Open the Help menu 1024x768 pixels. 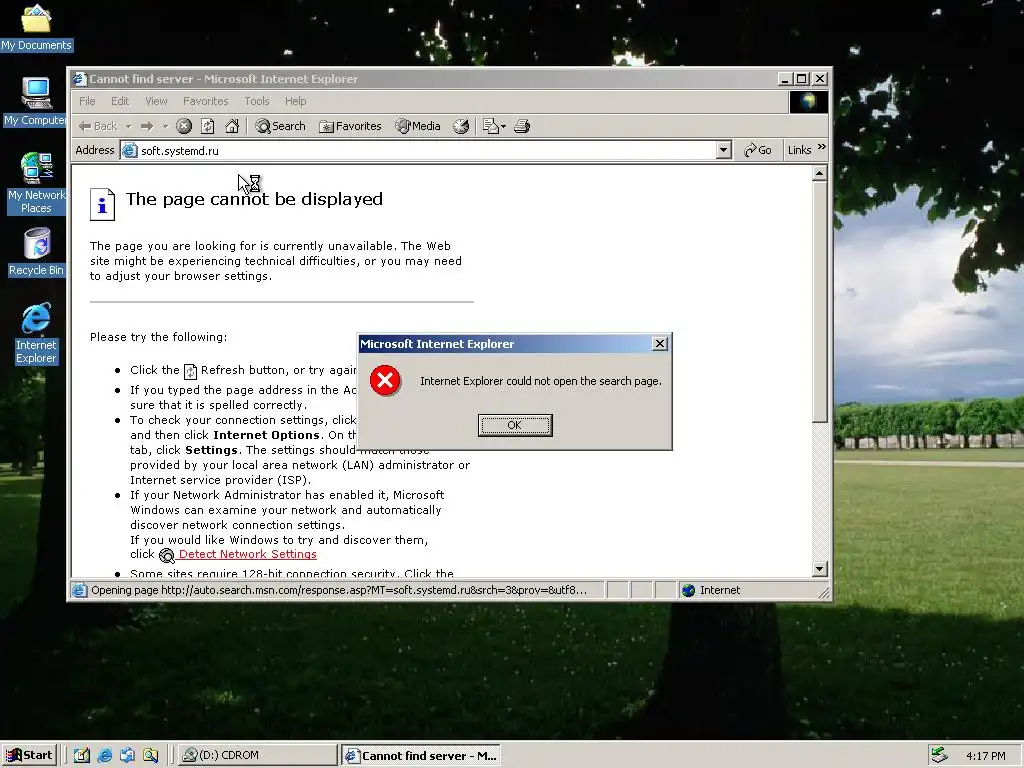pyautogui.click(x=295, y=101)
